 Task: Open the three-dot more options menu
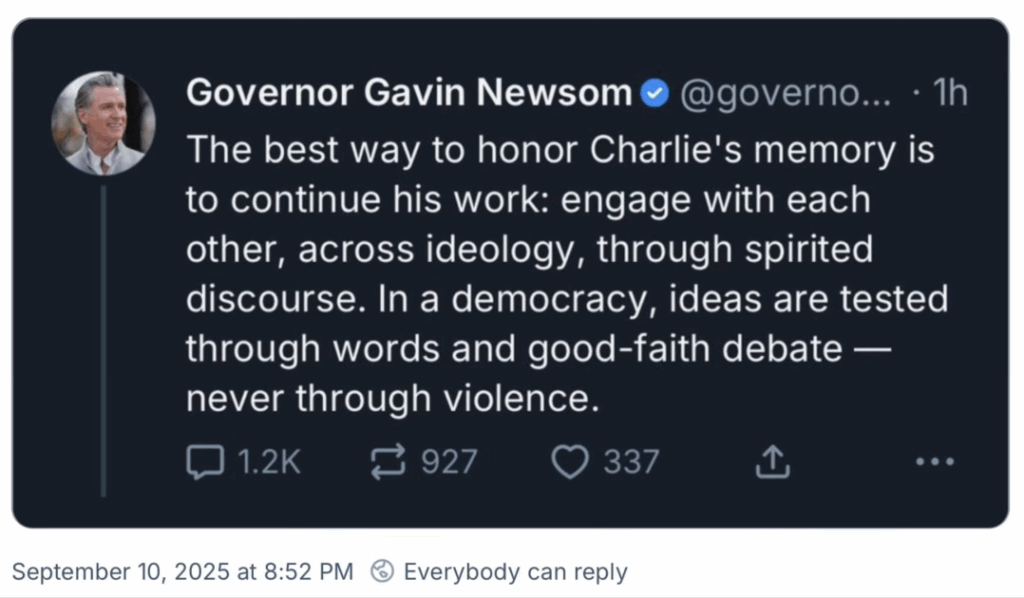935,461
